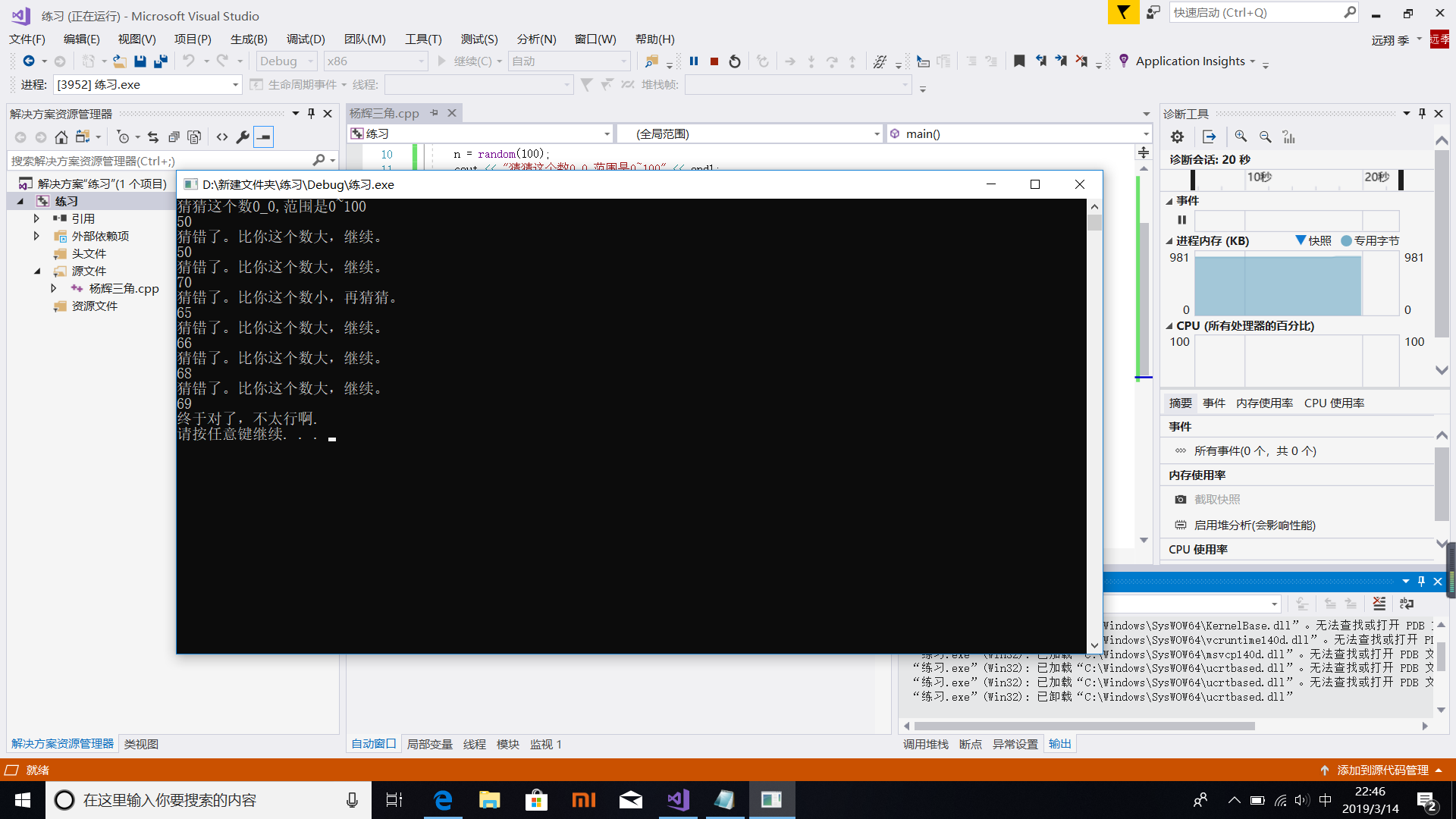Collapse the 源文件 source files folder

coord(37,271)
